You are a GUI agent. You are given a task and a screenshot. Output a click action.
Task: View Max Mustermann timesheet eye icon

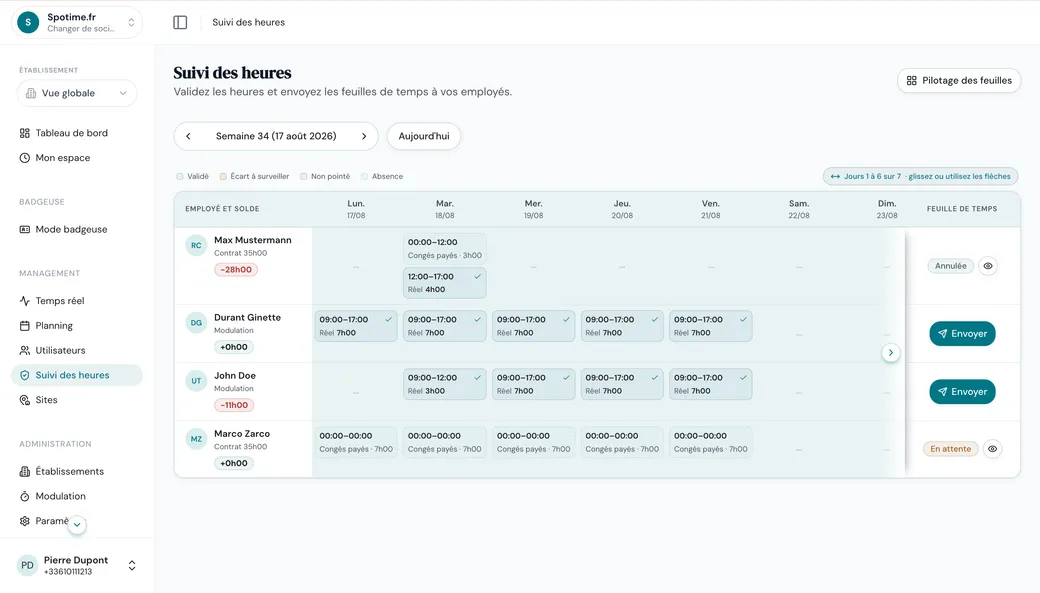point(988,266)
